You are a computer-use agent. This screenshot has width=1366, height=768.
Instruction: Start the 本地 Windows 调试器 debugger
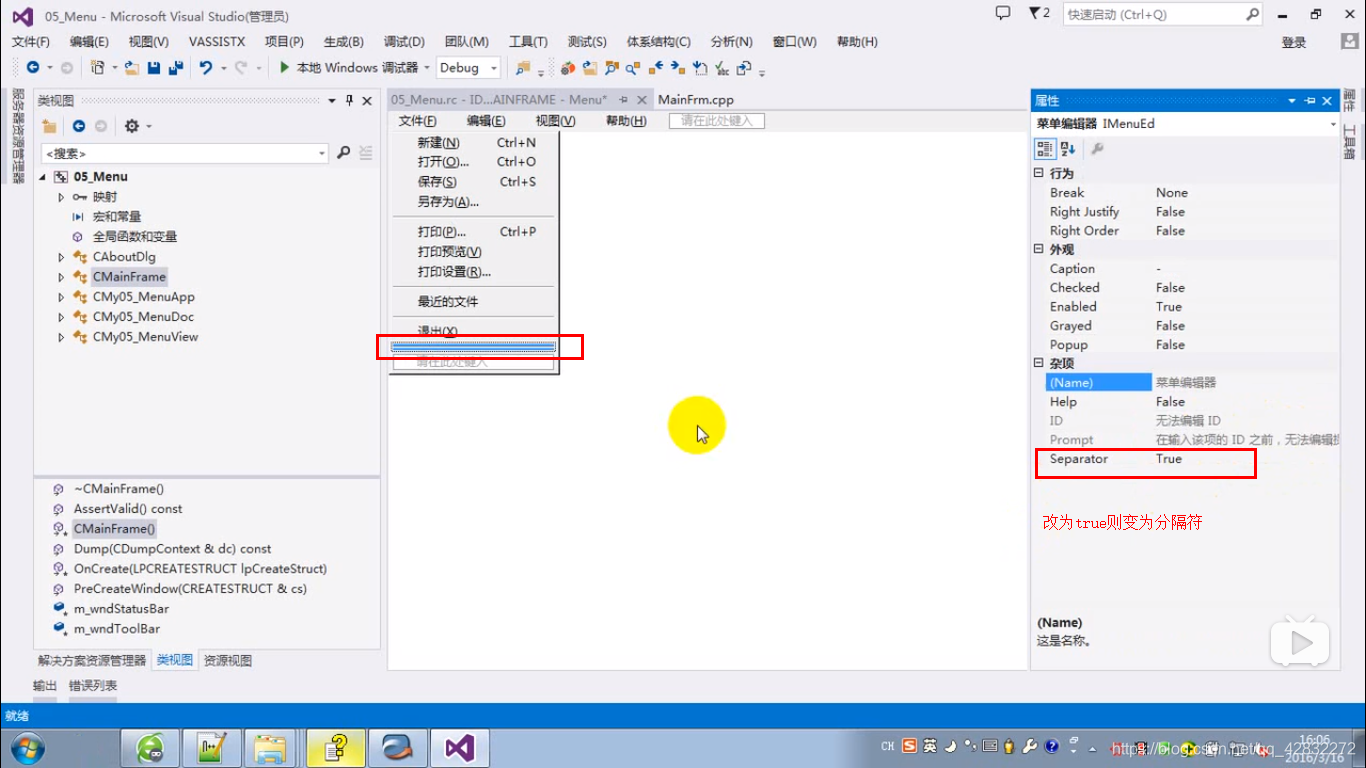(x=348, y=68)
